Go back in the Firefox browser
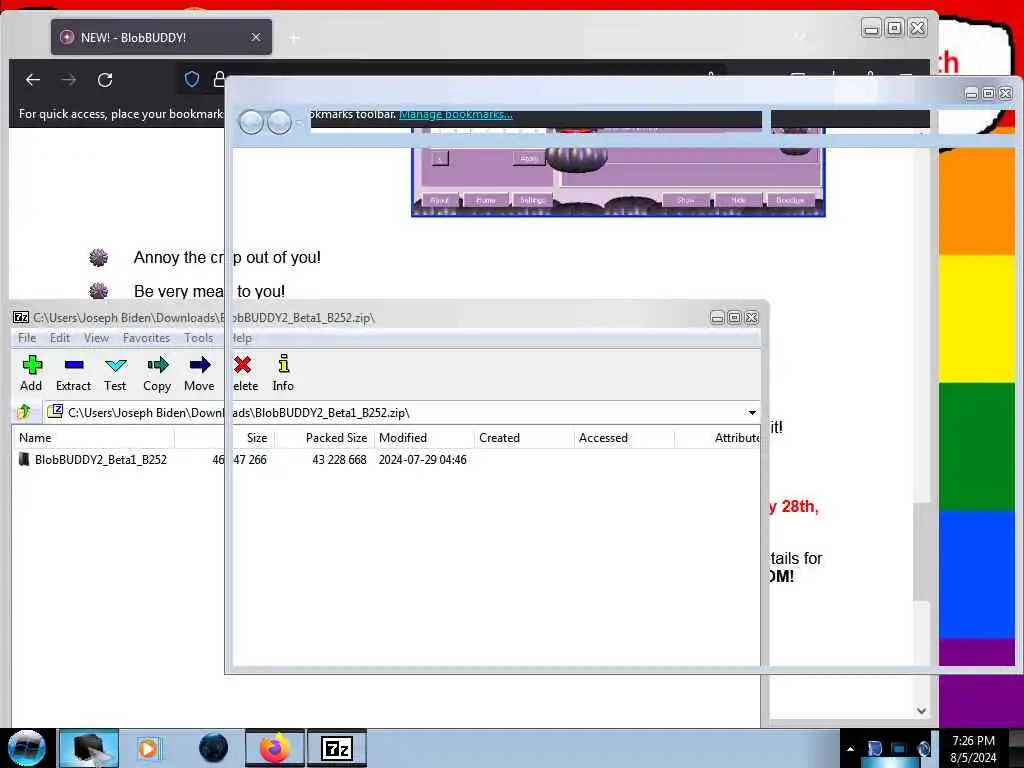This screenshot has height=768, width=1024. point(33,80)
